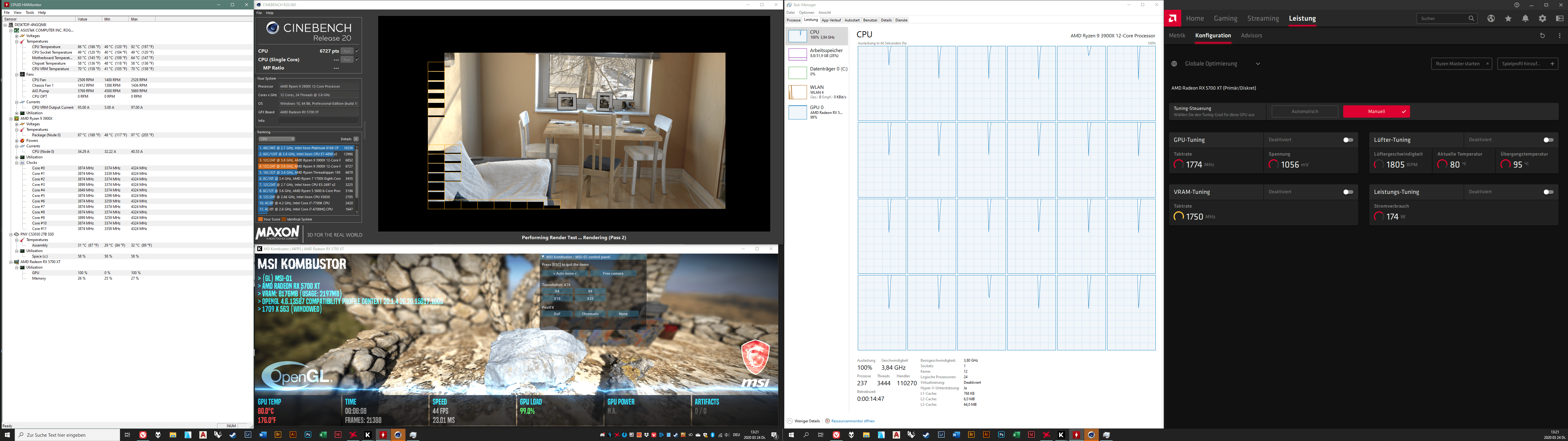Screen dimensions: 1568x441
Task: Open Task View on the left taskbar
Action: tap(127, 435)
